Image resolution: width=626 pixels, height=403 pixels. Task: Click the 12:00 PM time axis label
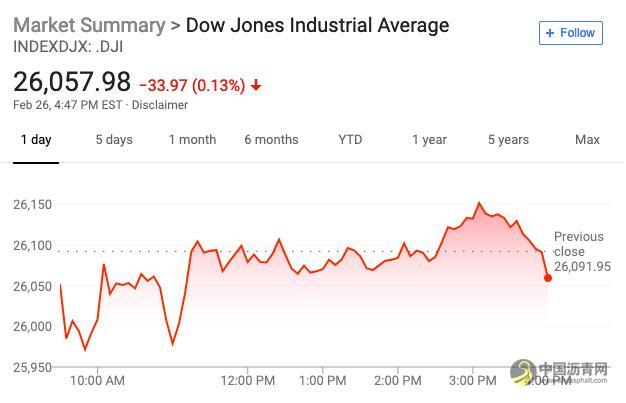point(247,381)
